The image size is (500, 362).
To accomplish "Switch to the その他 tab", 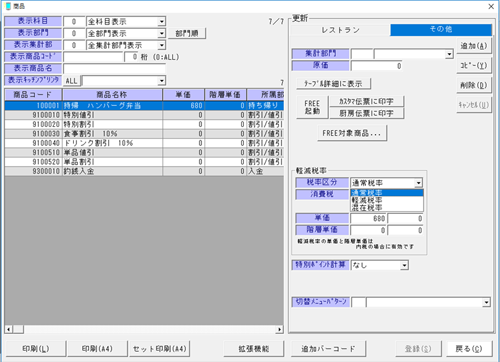I will click(441, 29).
